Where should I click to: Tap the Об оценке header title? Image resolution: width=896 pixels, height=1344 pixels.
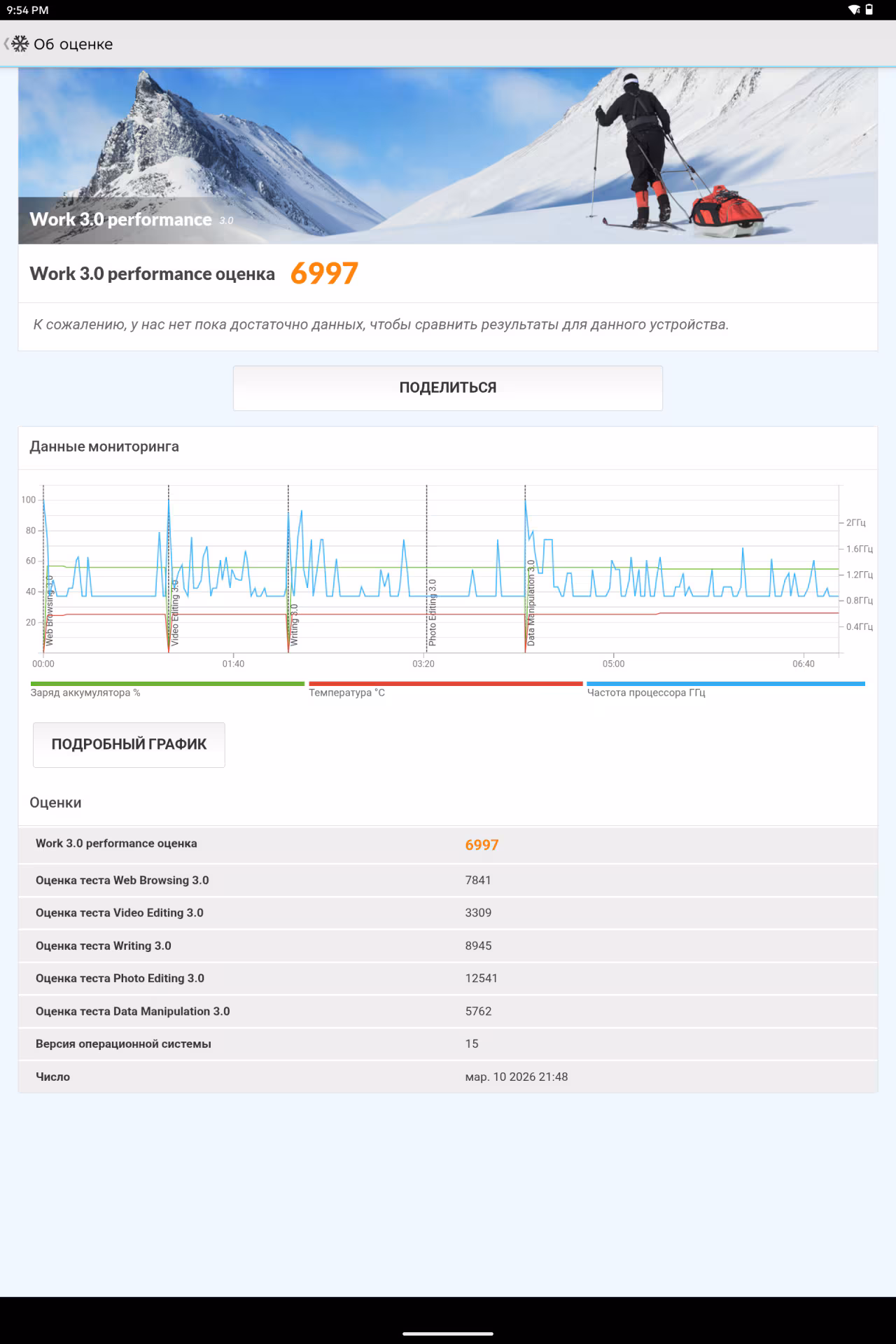point(73,44)
